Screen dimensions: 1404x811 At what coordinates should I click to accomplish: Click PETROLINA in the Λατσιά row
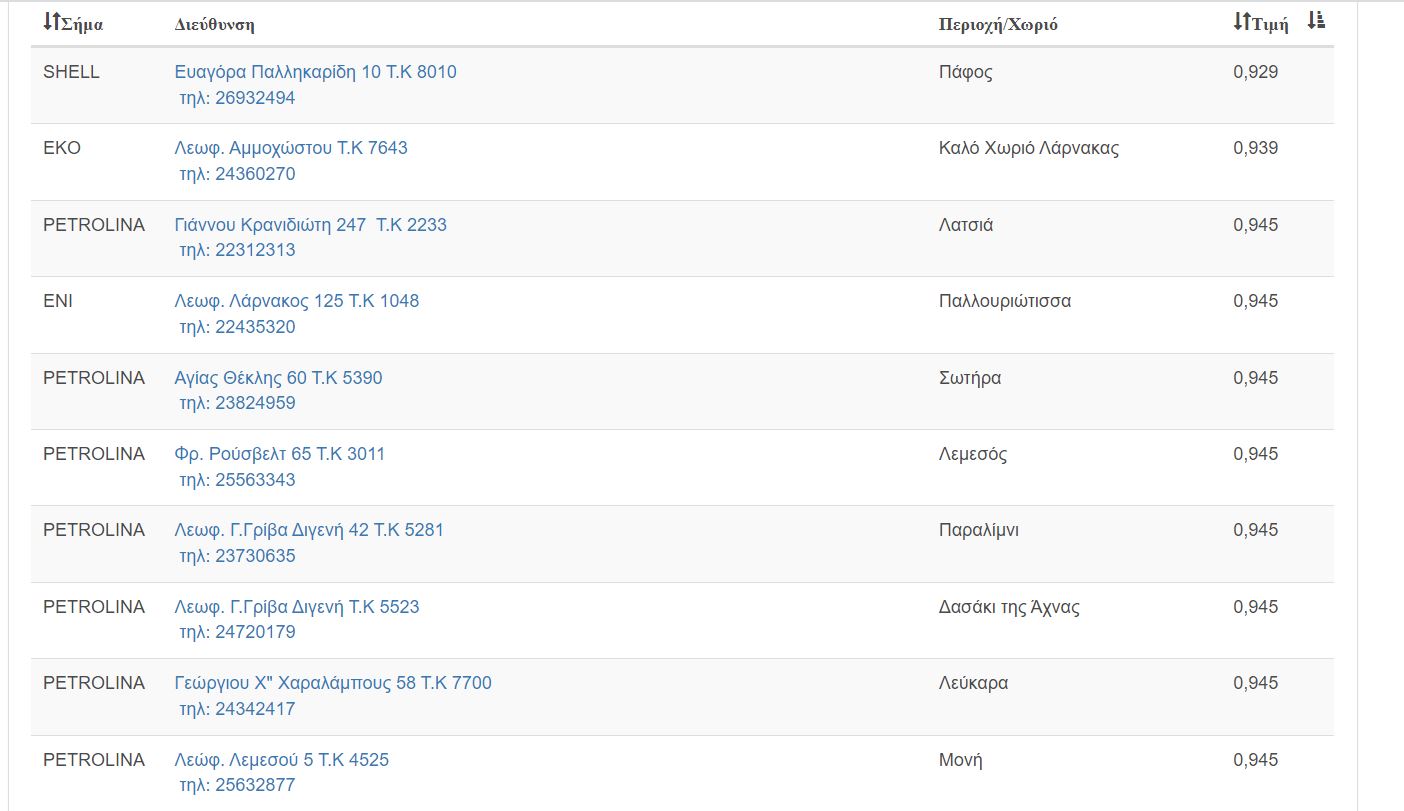click(x=94, y=225)
